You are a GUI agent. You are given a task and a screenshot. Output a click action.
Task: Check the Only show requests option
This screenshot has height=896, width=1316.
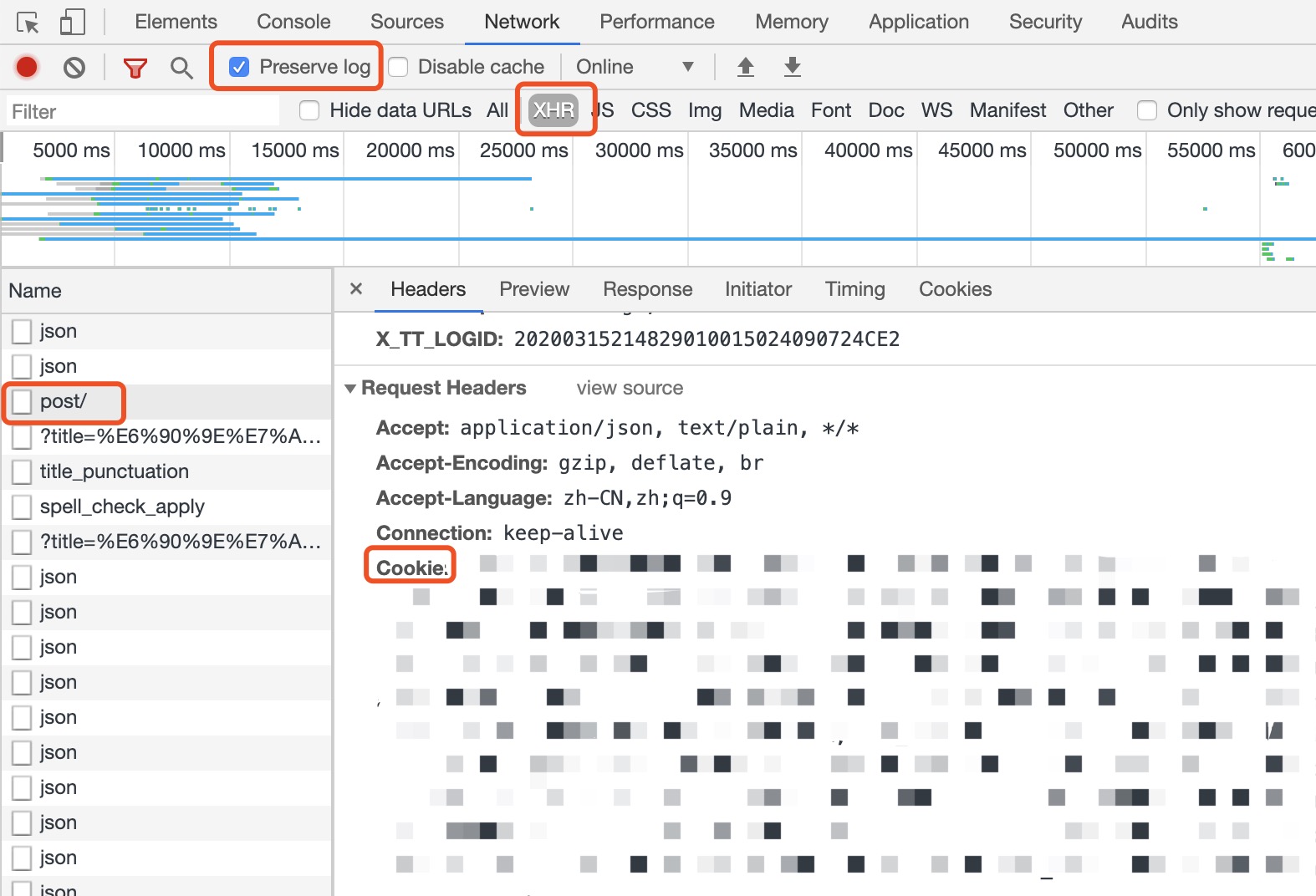pyautogui.click(x=1147, y=110)
